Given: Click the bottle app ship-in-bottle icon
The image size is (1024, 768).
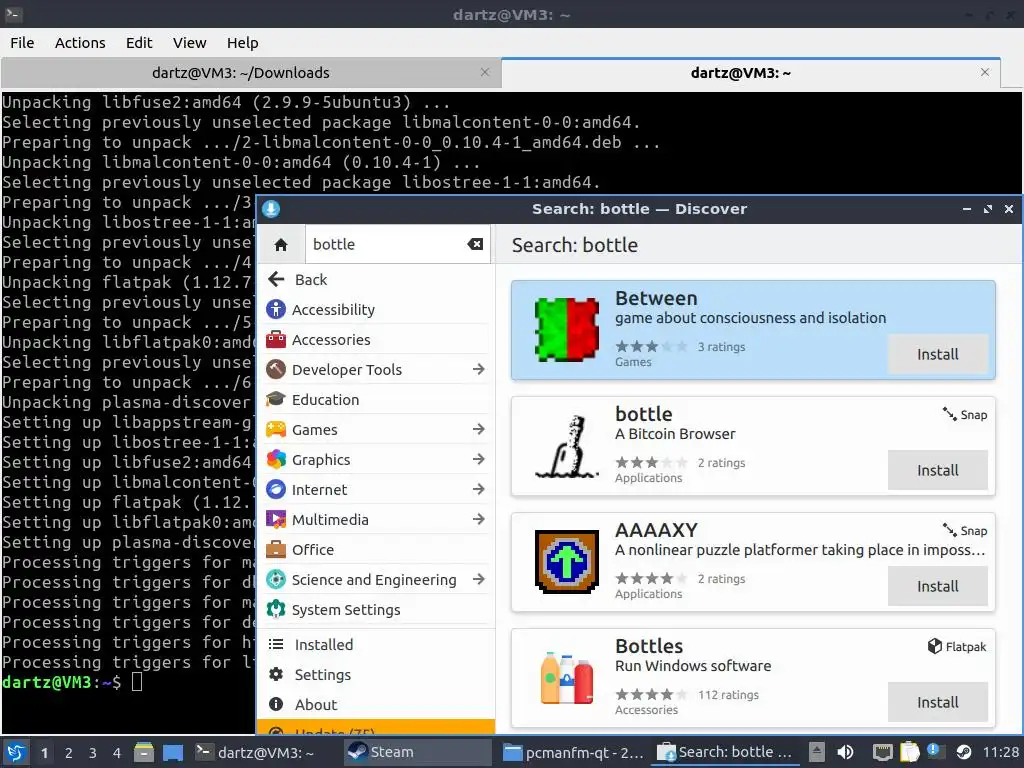Looking at the screenshot, I should 567,446.
